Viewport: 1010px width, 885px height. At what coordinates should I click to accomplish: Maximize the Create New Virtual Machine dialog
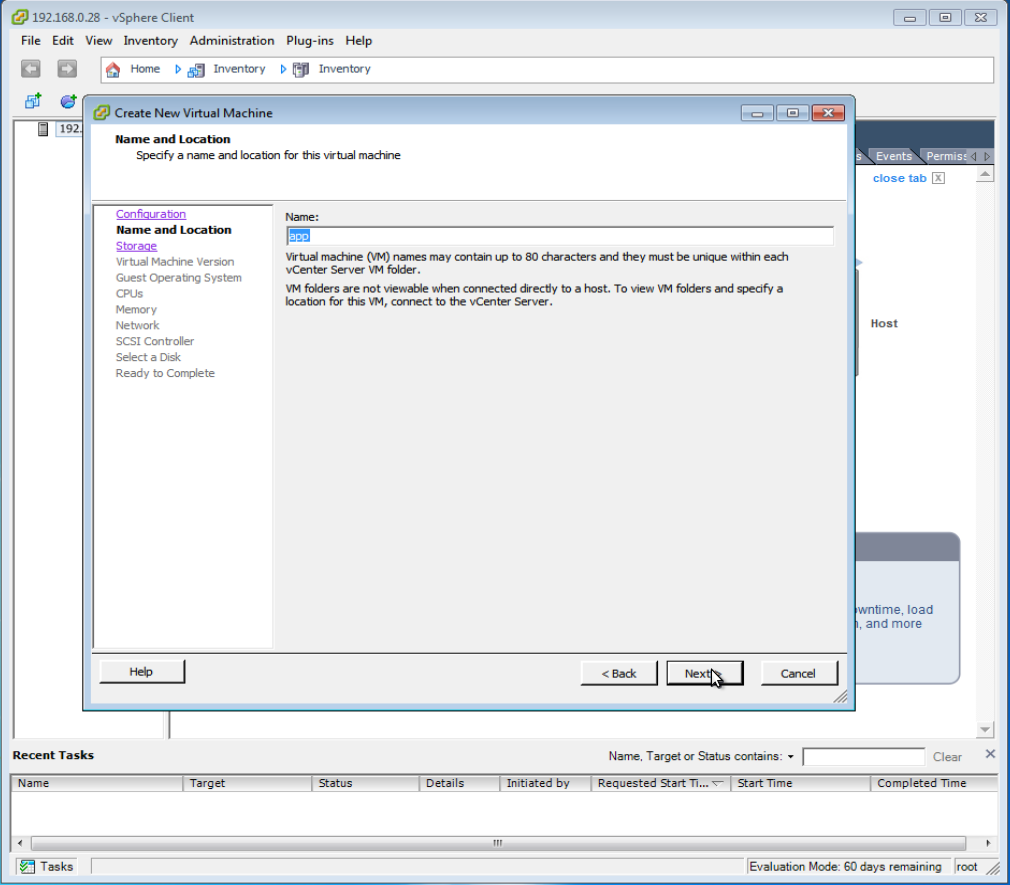coord(792,113)
